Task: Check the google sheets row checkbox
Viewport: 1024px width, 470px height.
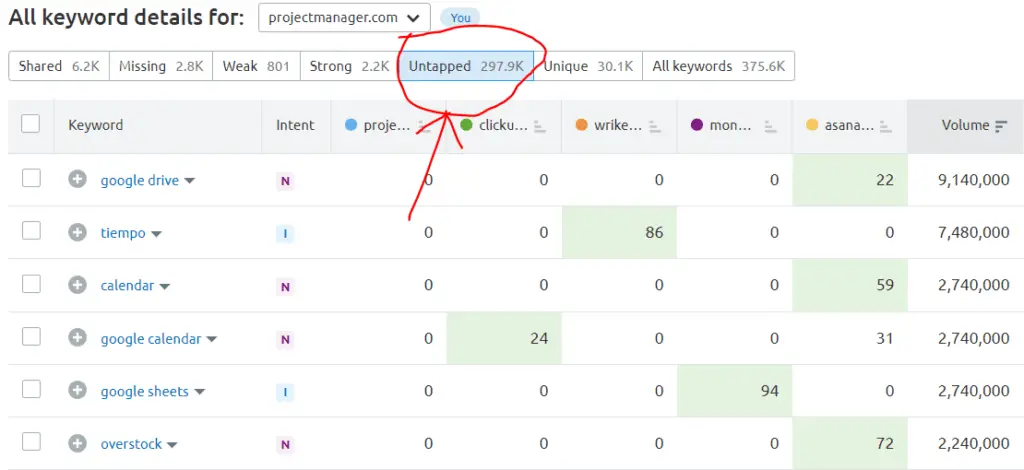Action: 31,389
